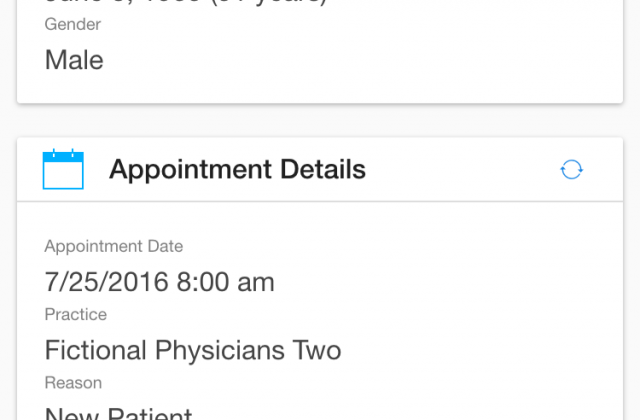640x420 pixels.
Task: Click the Practice field label
Action: click(76, 315)
